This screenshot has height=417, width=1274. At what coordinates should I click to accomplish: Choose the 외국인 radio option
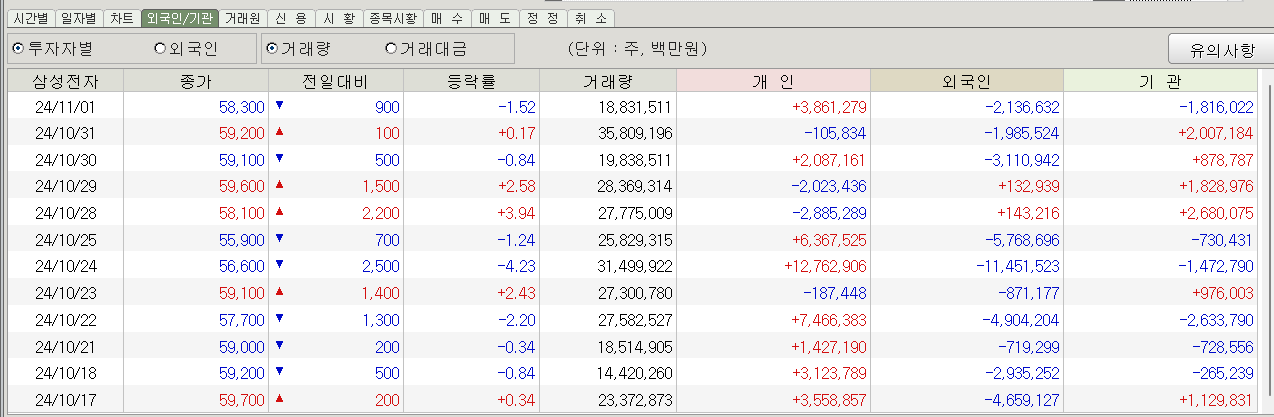tap(186, 48)
